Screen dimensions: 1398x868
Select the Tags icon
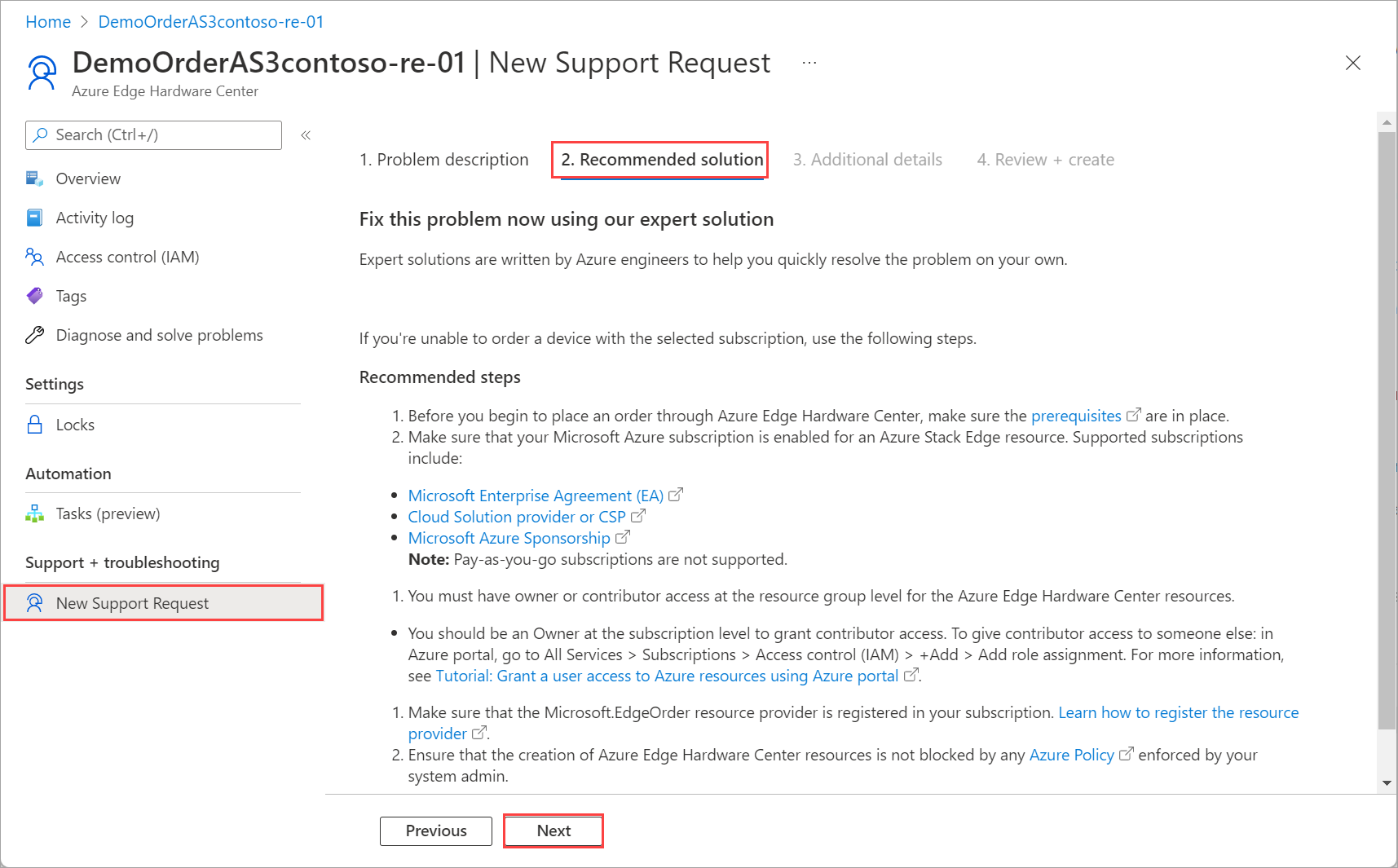pyautogui.click(x=34, y=296)
